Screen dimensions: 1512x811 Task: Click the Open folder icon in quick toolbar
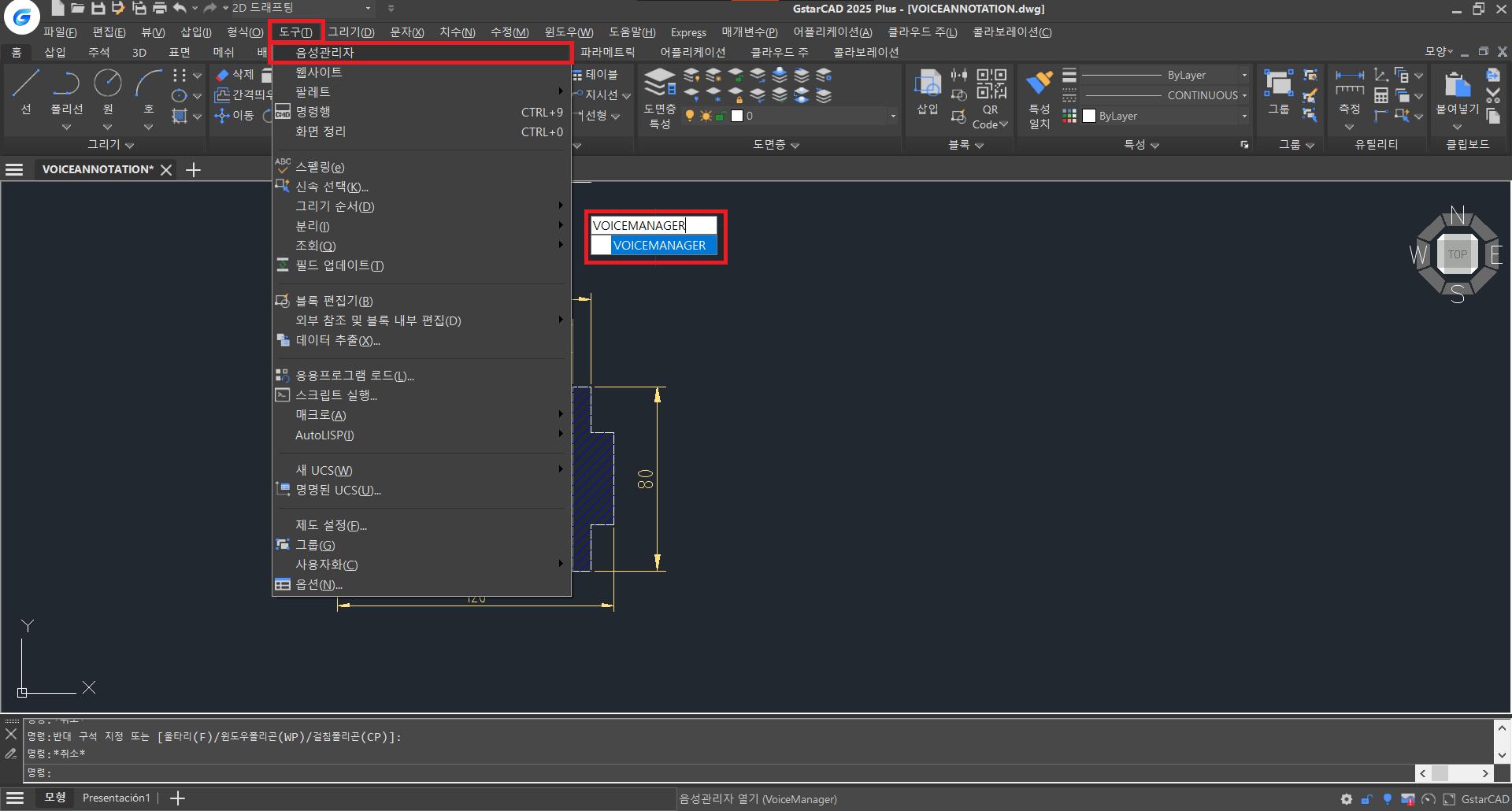coord(77,9)
